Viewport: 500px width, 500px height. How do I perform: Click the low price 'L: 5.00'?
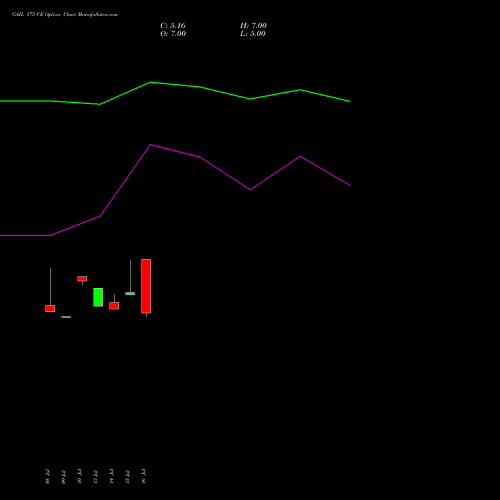[253, 34]
